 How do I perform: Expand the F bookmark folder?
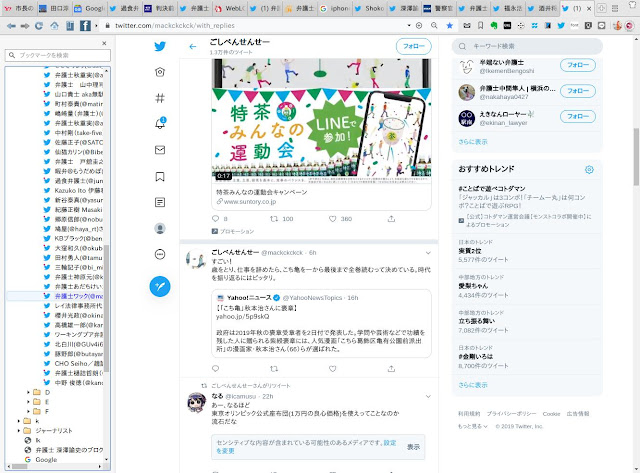coord(28,411)
